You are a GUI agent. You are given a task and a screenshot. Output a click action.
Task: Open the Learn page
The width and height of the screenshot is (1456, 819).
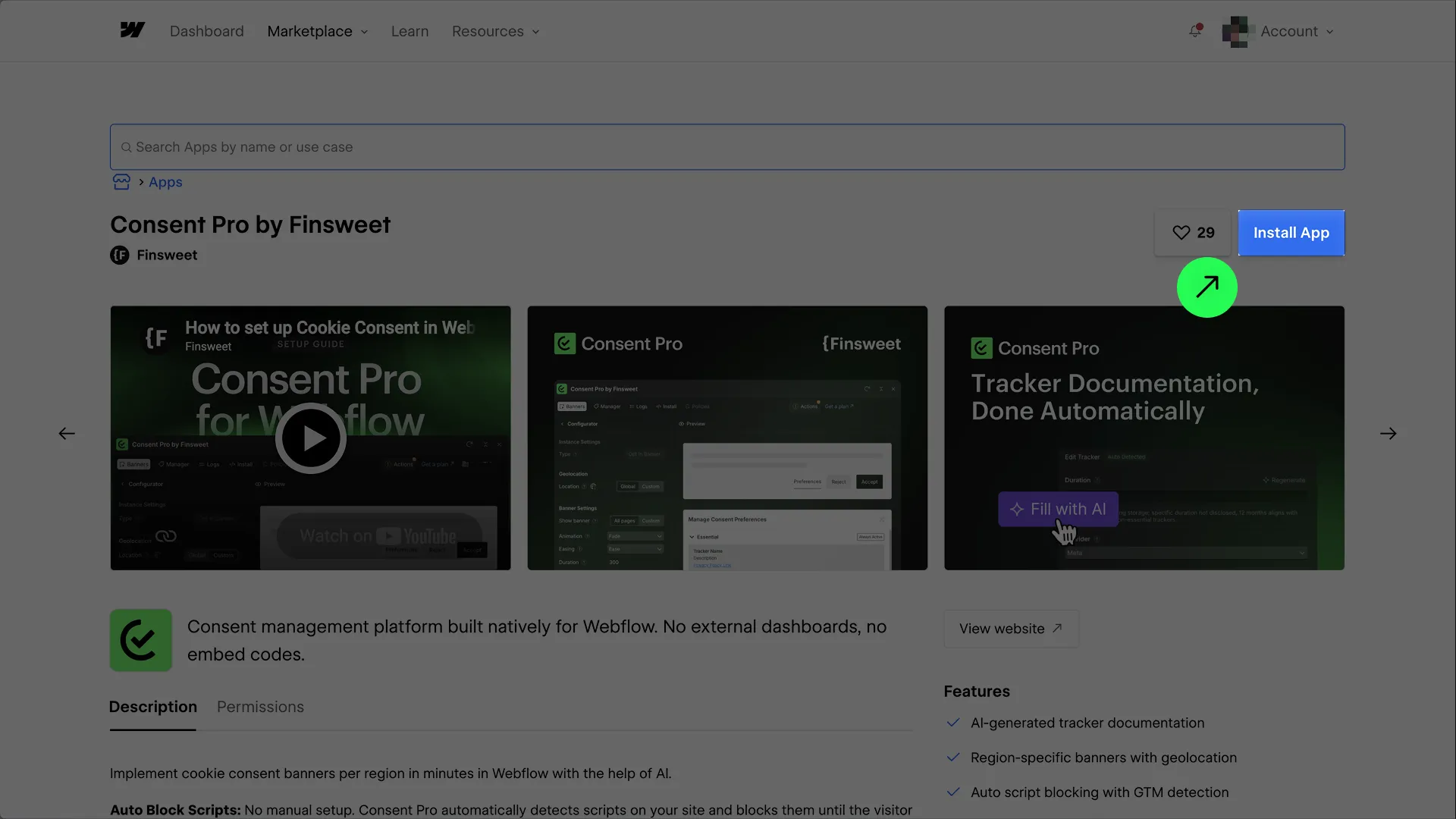click(x=409, y=31)
